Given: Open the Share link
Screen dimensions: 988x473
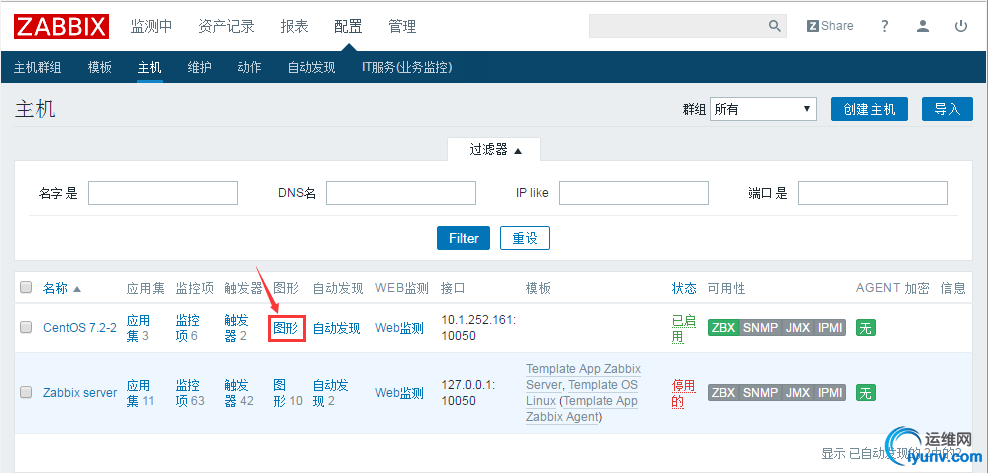Looking at the screenshot, I should click(x=830, y=26).
